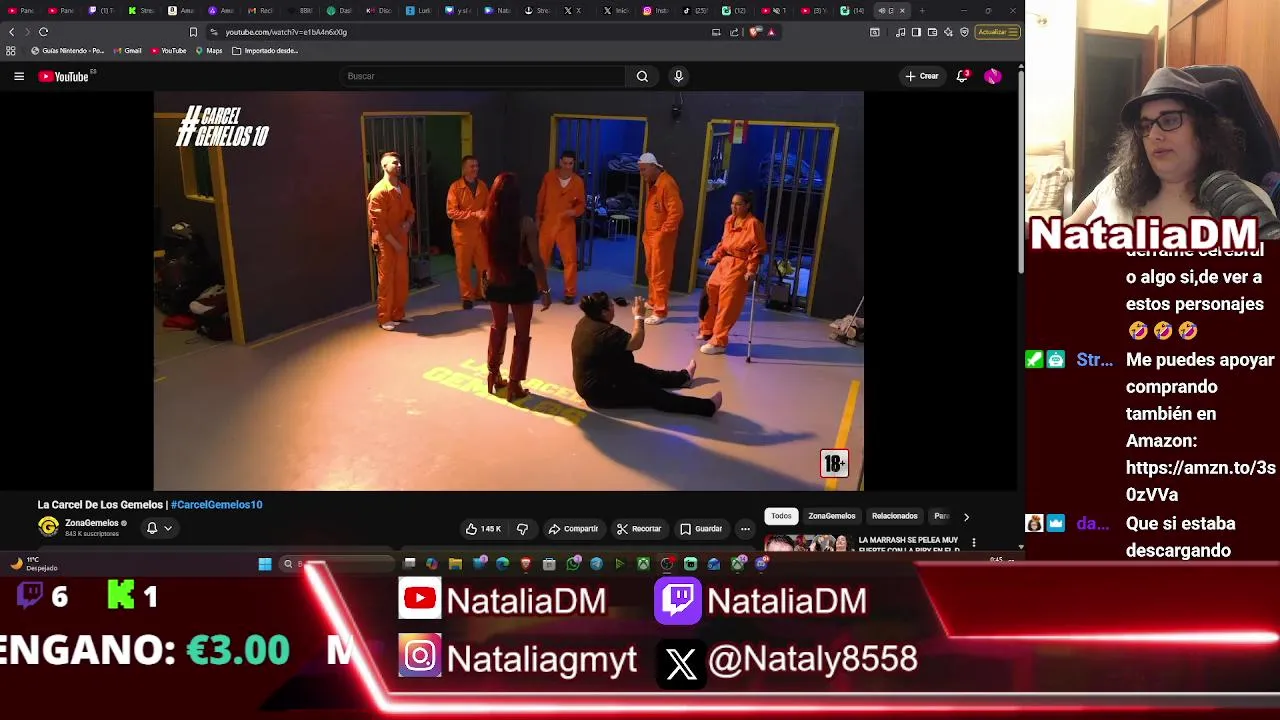The width and height of the screenshot is (1280, 720).
Task: Click the Compartir share button
Action: 573,529
